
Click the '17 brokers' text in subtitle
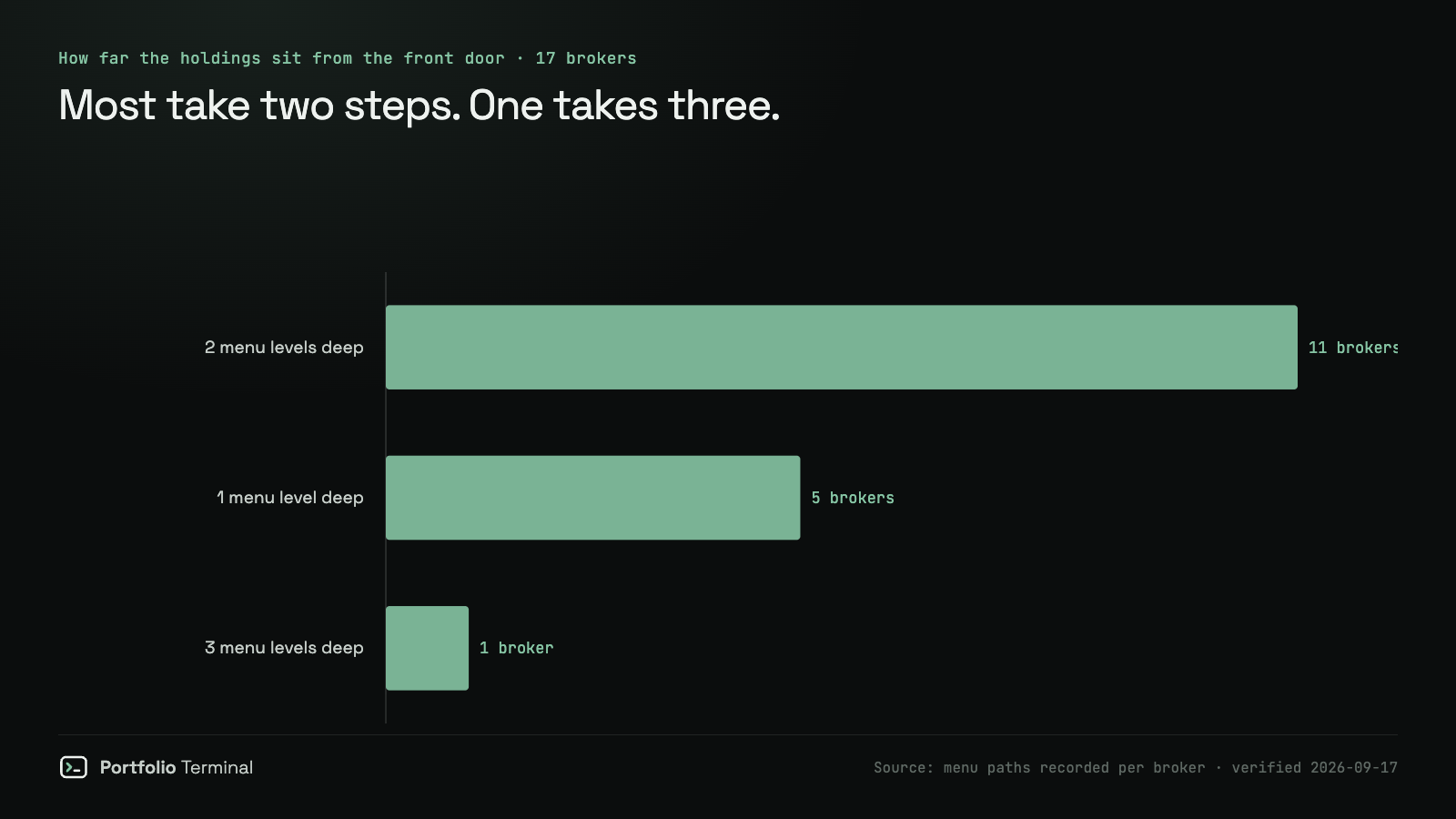click(x=586, y=58)
